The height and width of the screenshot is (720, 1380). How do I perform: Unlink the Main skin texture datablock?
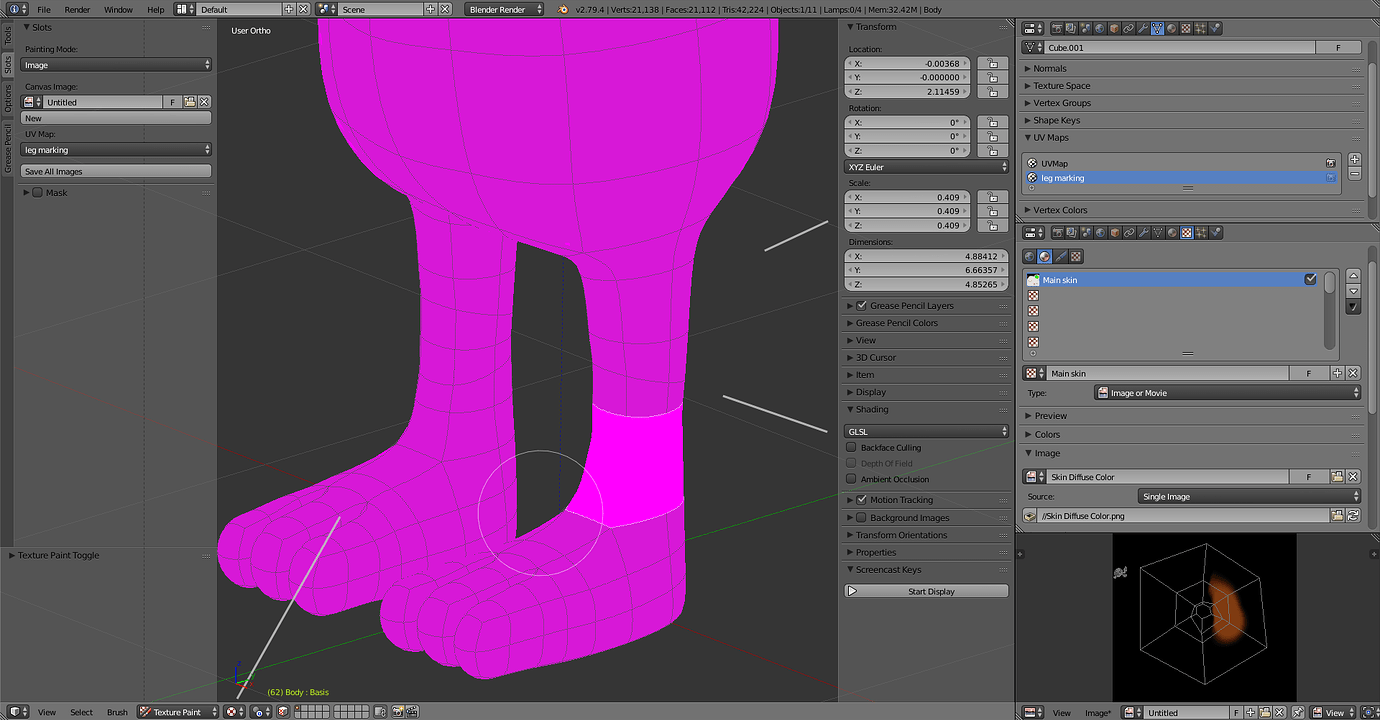point(1353,373)
